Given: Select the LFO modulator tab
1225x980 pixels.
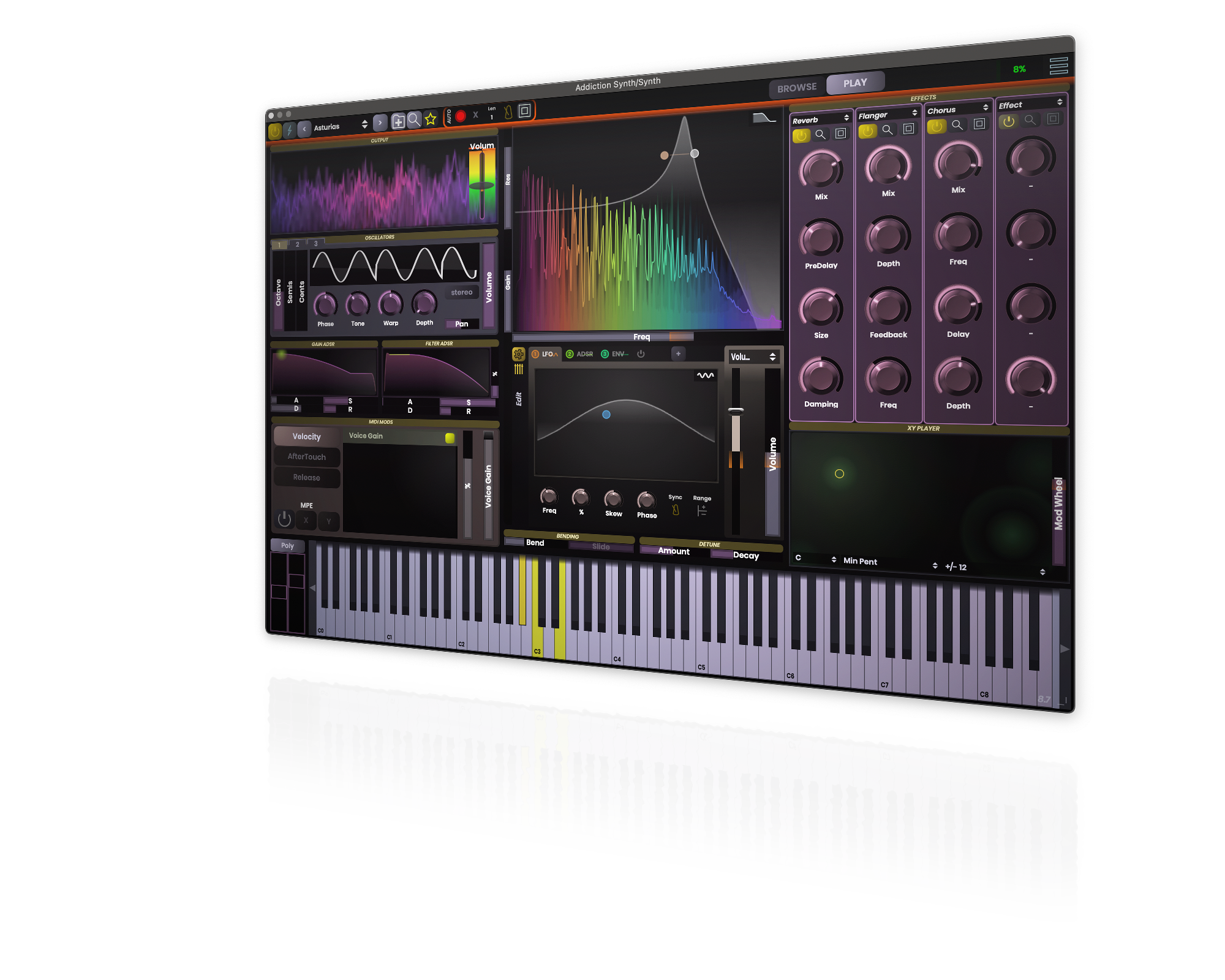Looking at the screenshot, I should point(545,354).
